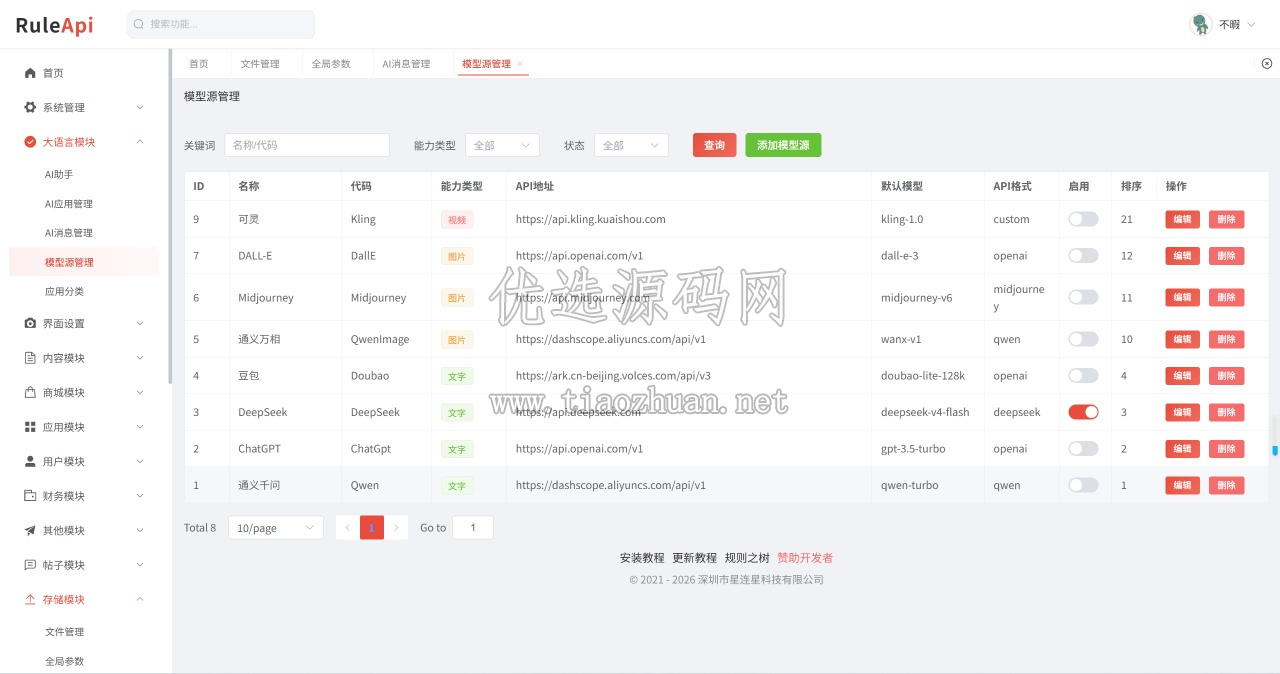Click 删除 for the 通义千问 row
Viewport: 1280px width, 674px height.
point(1226,485)
